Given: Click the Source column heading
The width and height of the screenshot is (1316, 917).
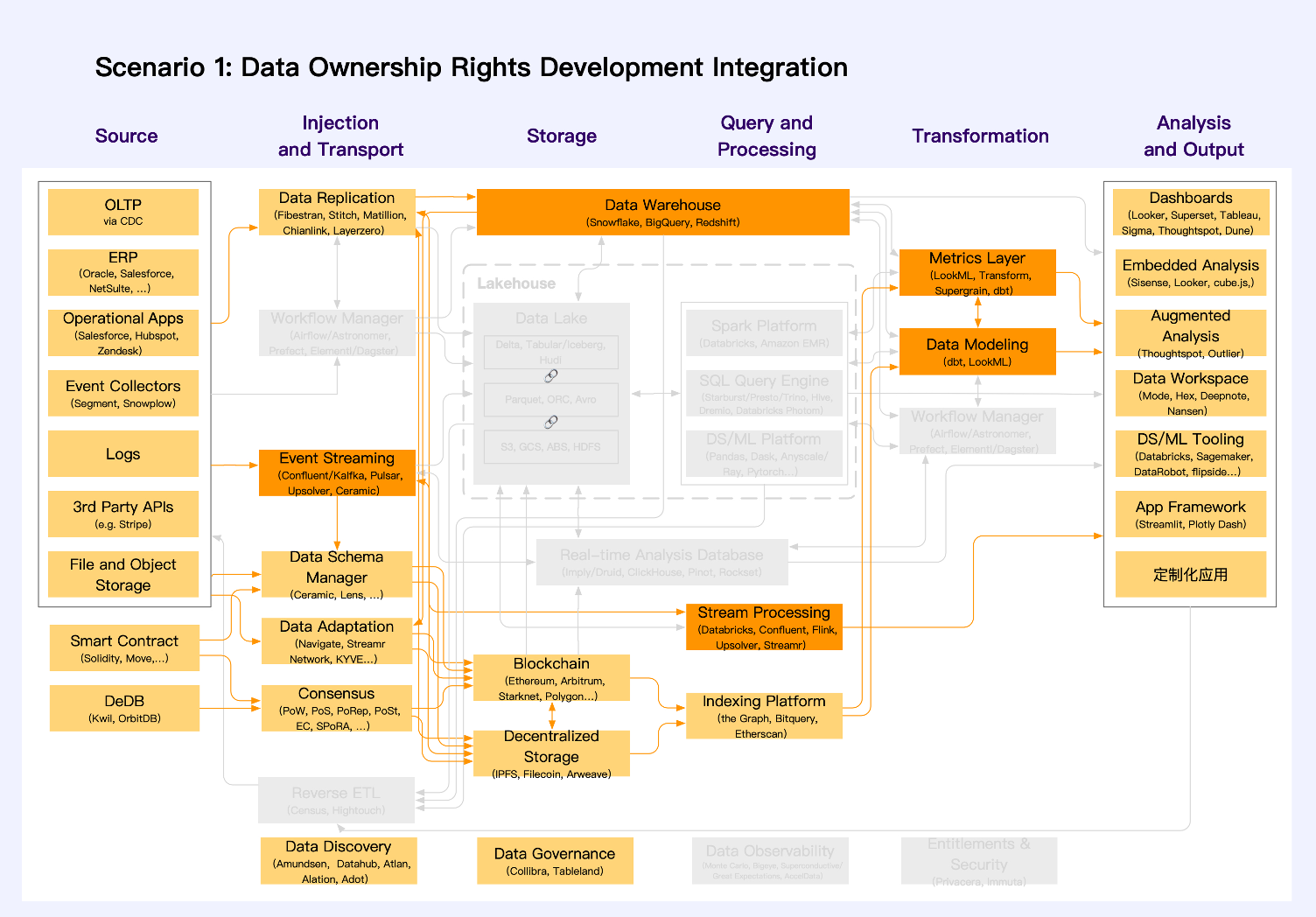Looking at the screenshot, I should pyautogui.click(x=127, y=136).
